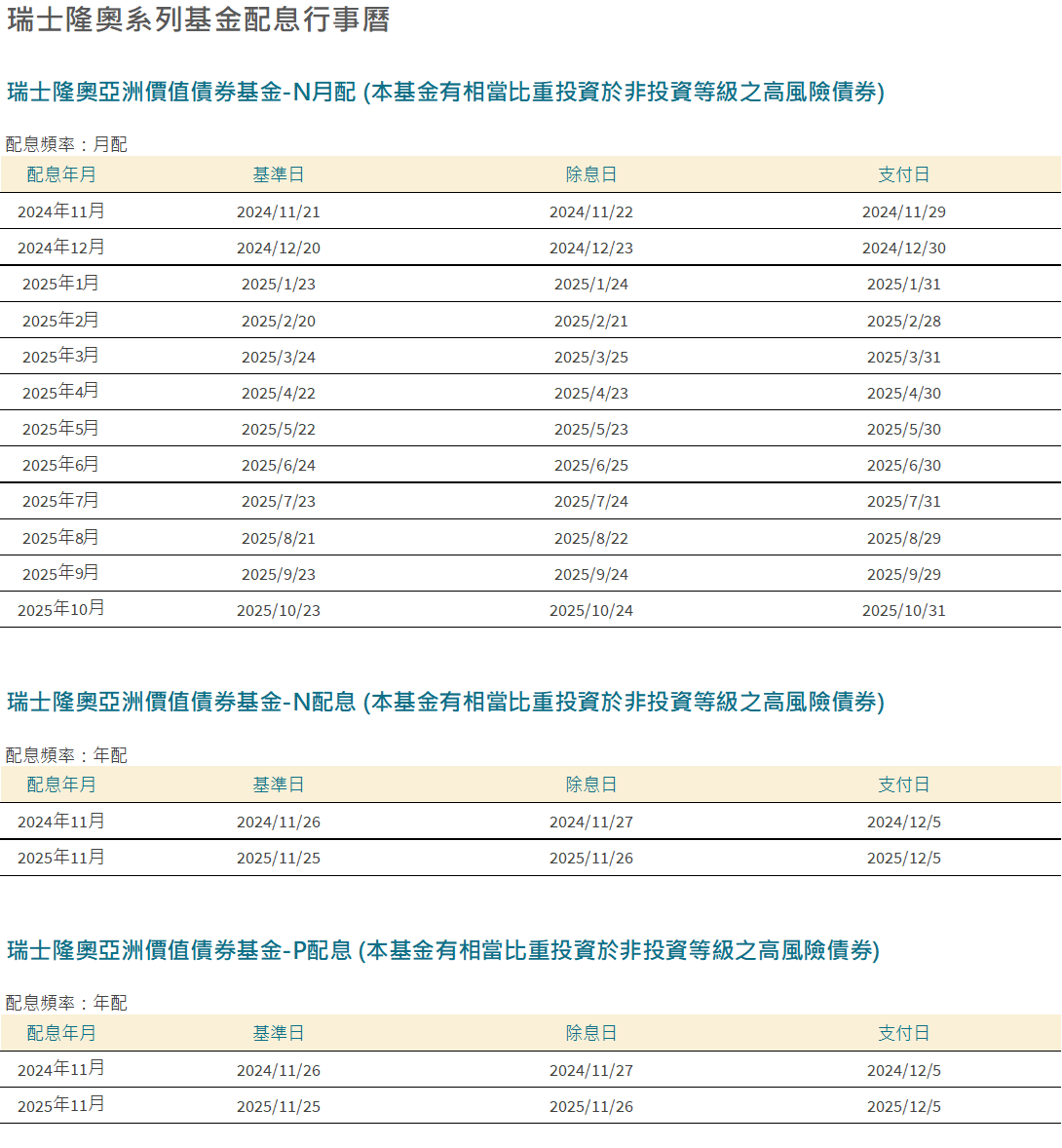
Task: Click ex-dividend date 2024/12/23
Action: click(591, 249)
